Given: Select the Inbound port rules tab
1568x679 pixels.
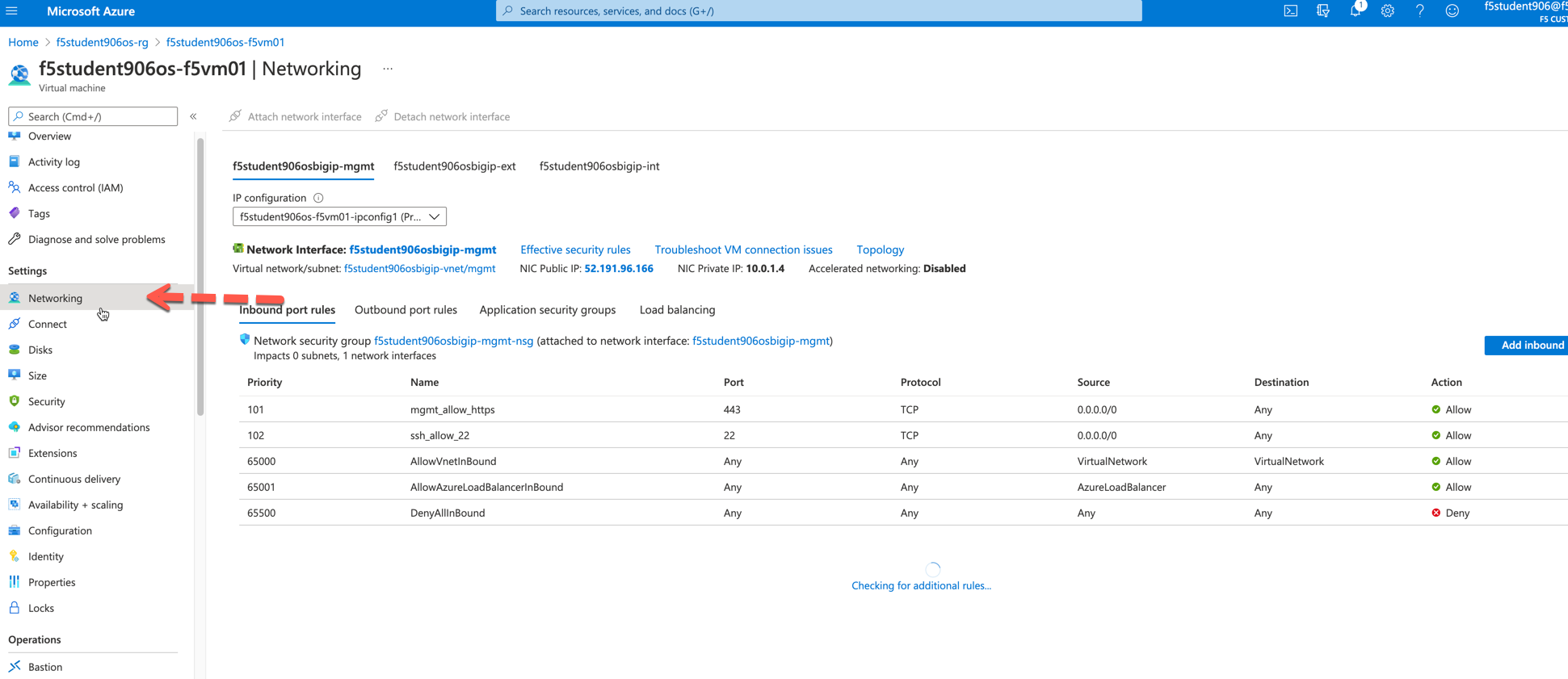Looking at the screenshot, I should 287,310.
